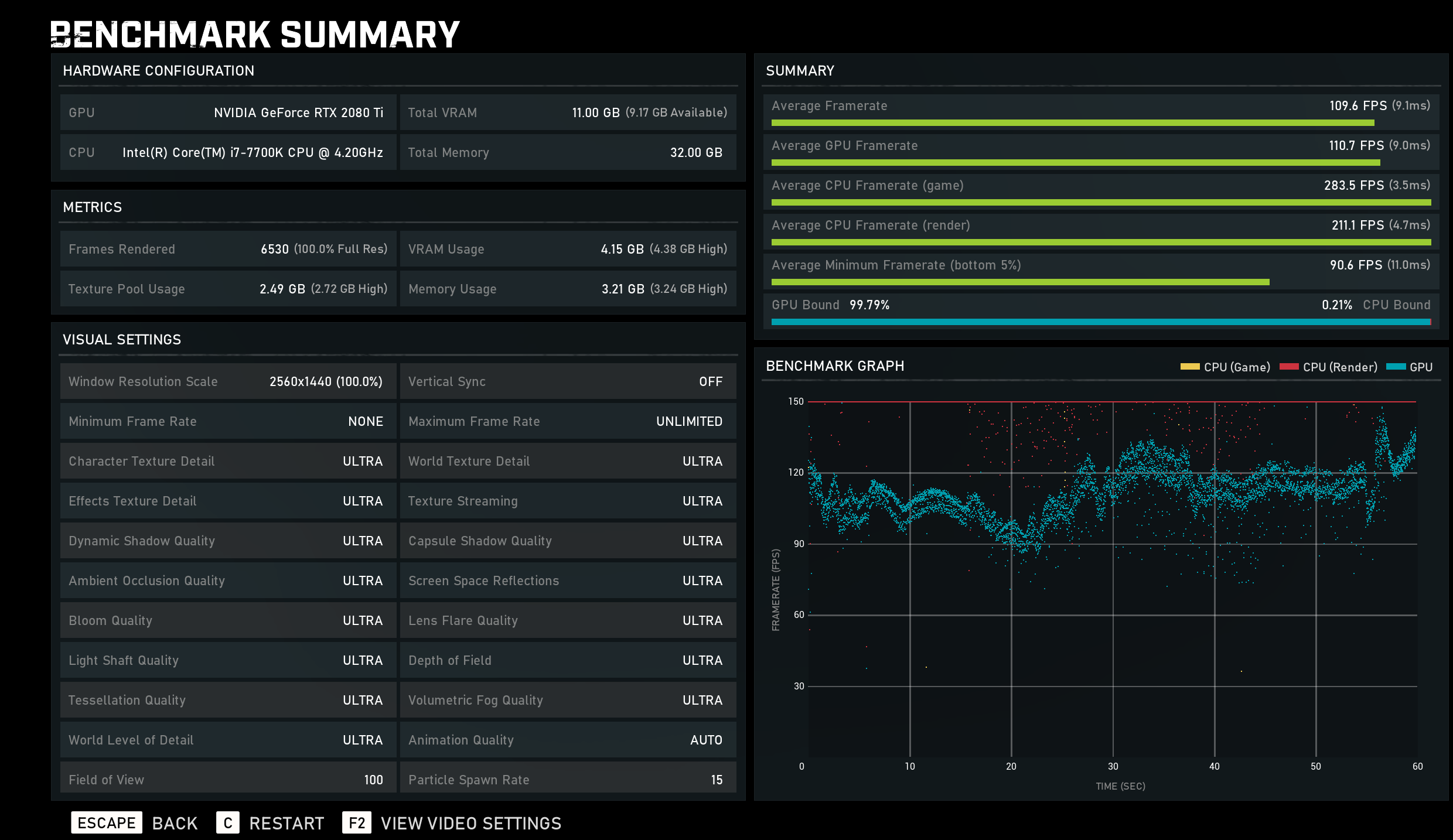Open VIEW VIDEO SETTINGS
1453x840 pixels.
470,823
